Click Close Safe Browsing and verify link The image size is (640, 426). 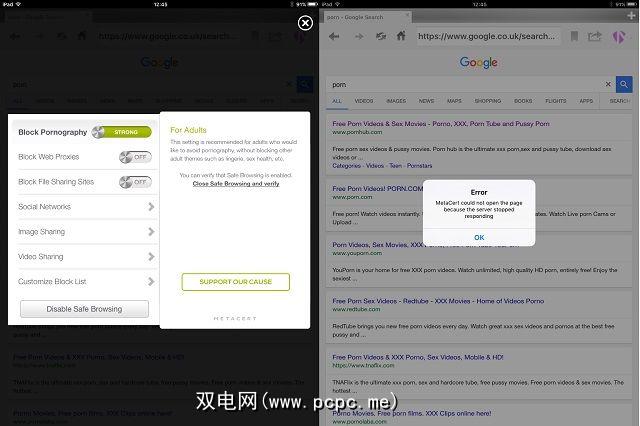point(236,184)
